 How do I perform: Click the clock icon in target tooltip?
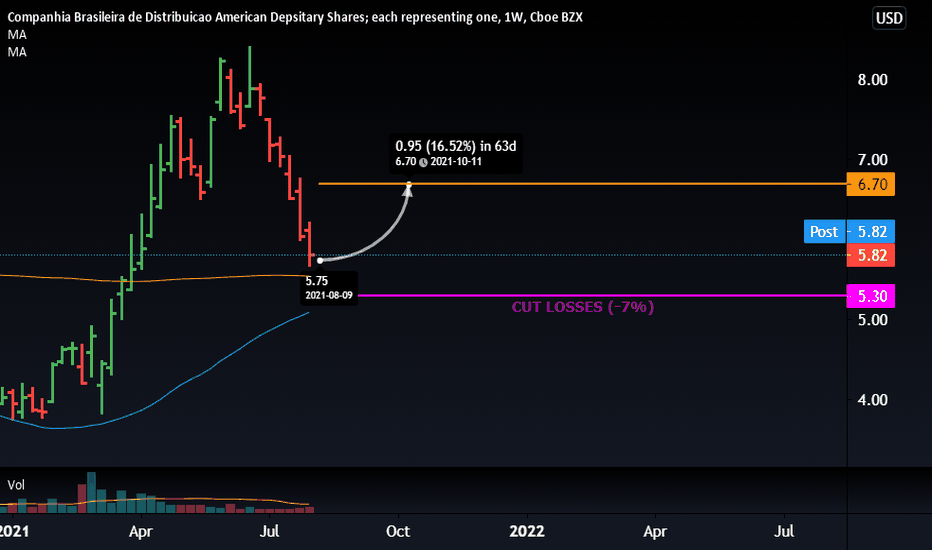point(423,162)
